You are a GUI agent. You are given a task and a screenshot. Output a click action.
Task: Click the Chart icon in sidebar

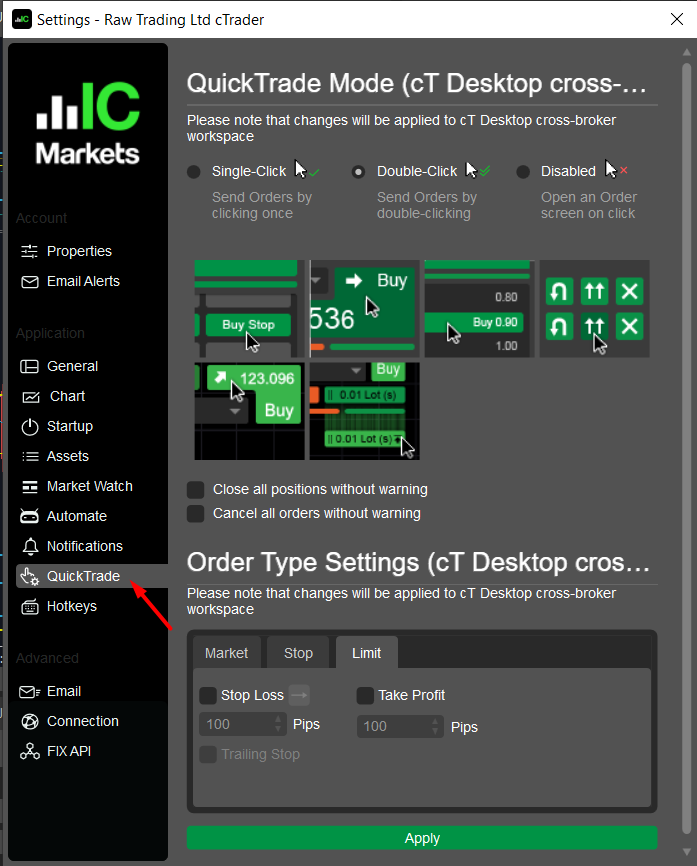[30, 397]
